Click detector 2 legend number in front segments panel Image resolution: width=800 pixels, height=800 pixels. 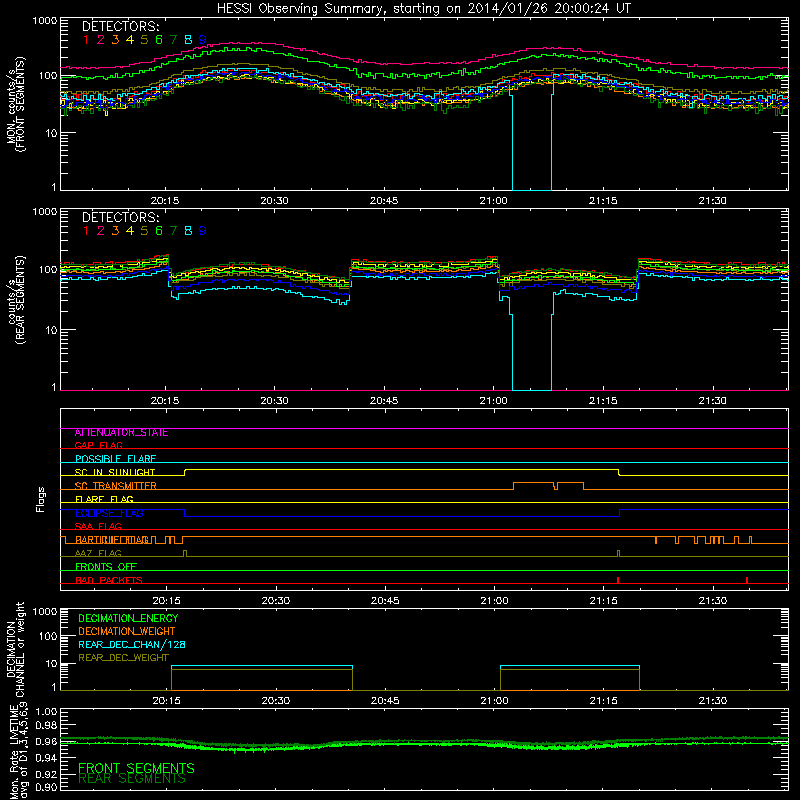coord(101,40)
